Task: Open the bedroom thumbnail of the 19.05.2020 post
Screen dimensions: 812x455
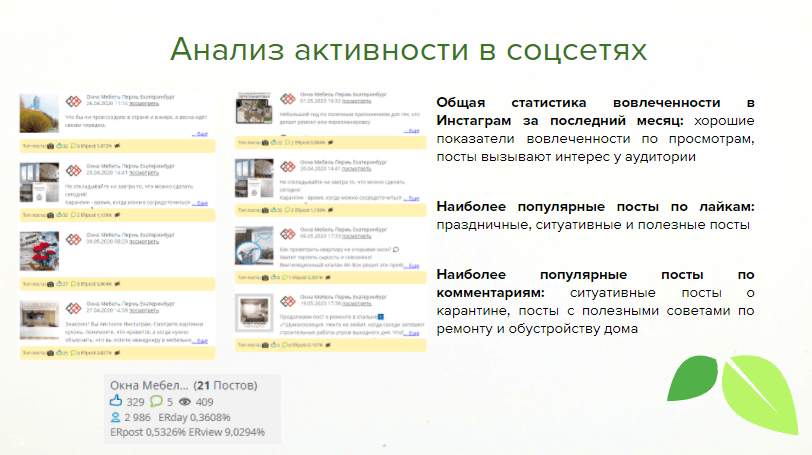Action: point(254,313)
